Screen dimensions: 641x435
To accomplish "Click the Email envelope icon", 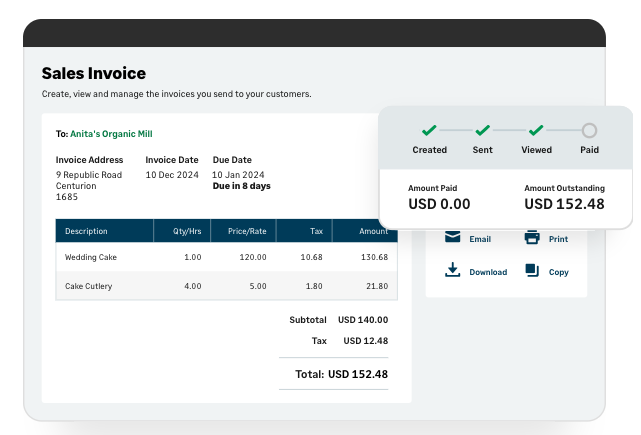I will click(453, 238).
